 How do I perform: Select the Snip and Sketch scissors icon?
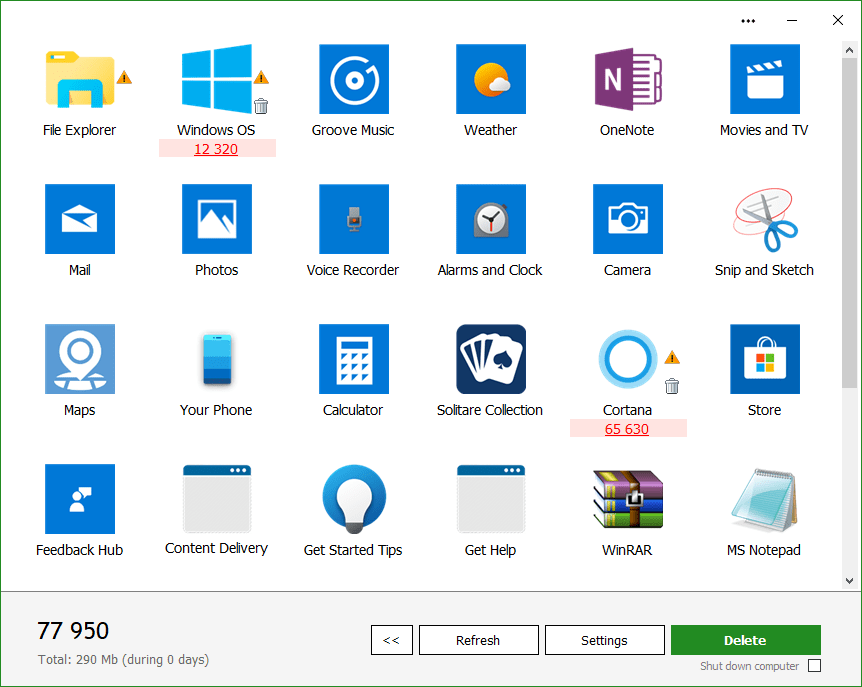[764, 219]
